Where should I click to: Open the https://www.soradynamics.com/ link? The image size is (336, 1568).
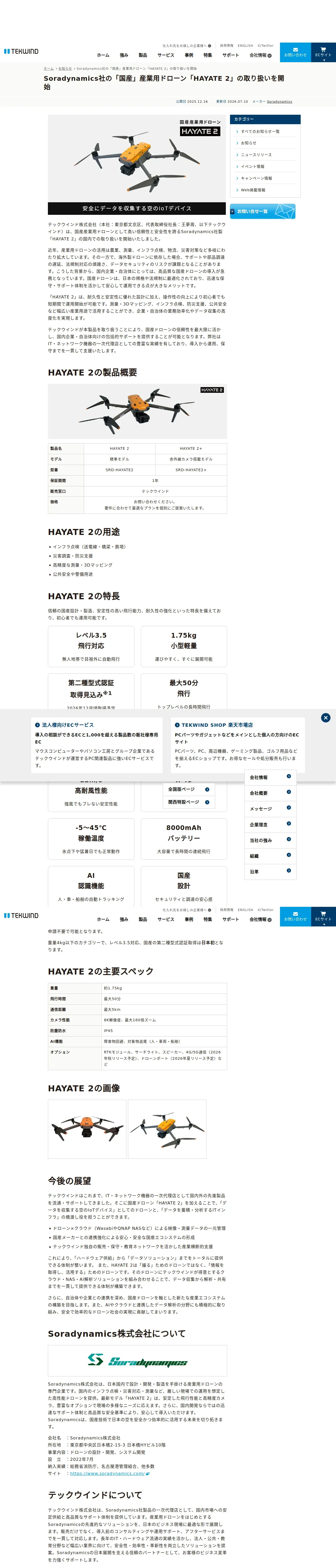coord(107,1474)
